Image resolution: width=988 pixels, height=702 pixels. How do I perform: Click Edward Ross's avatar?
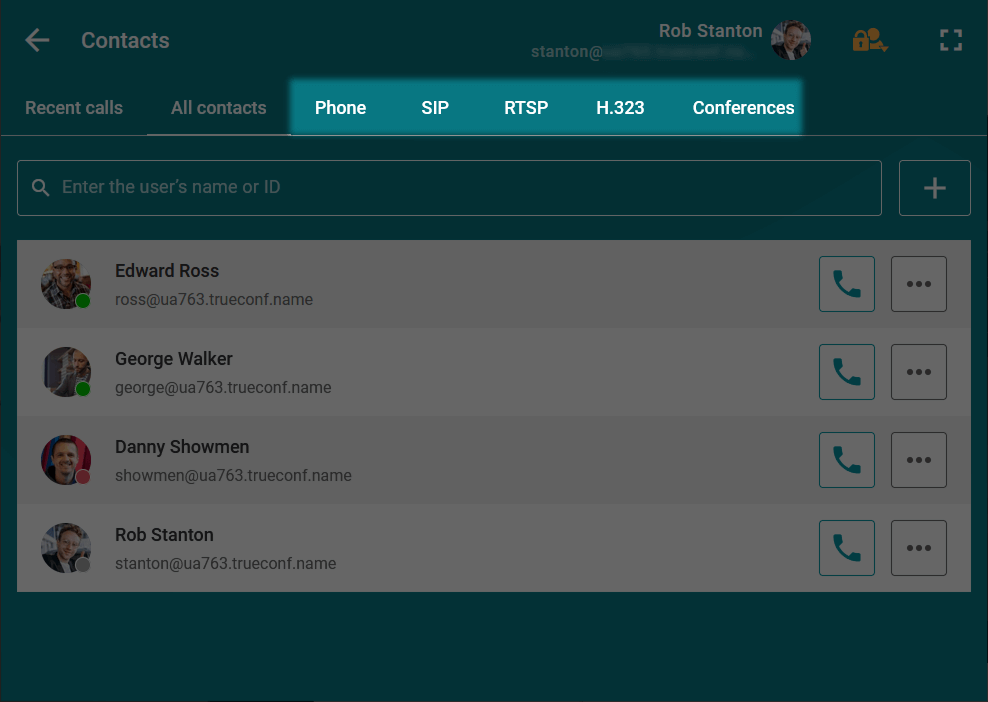(x=66, y=284)
